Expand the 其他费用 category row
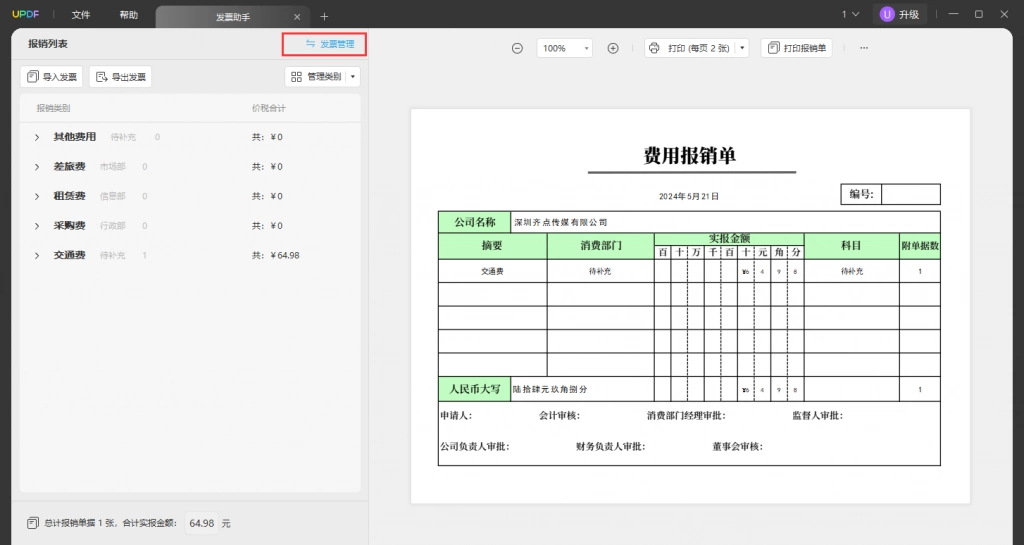The height and width of the screenshot is (545, 1024). click(x=37, y=137)
